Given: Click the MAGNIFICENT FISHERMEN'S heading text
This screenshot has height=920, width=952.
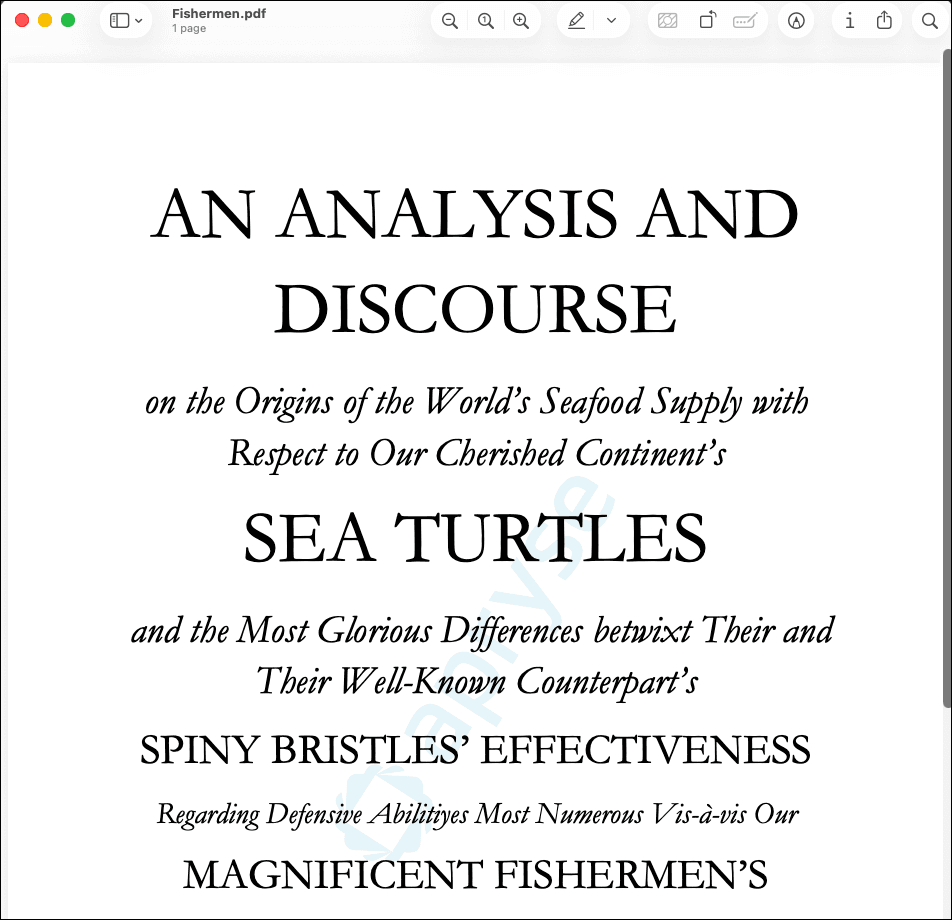Looking at the screenshot, I should (x=475, y=875).
